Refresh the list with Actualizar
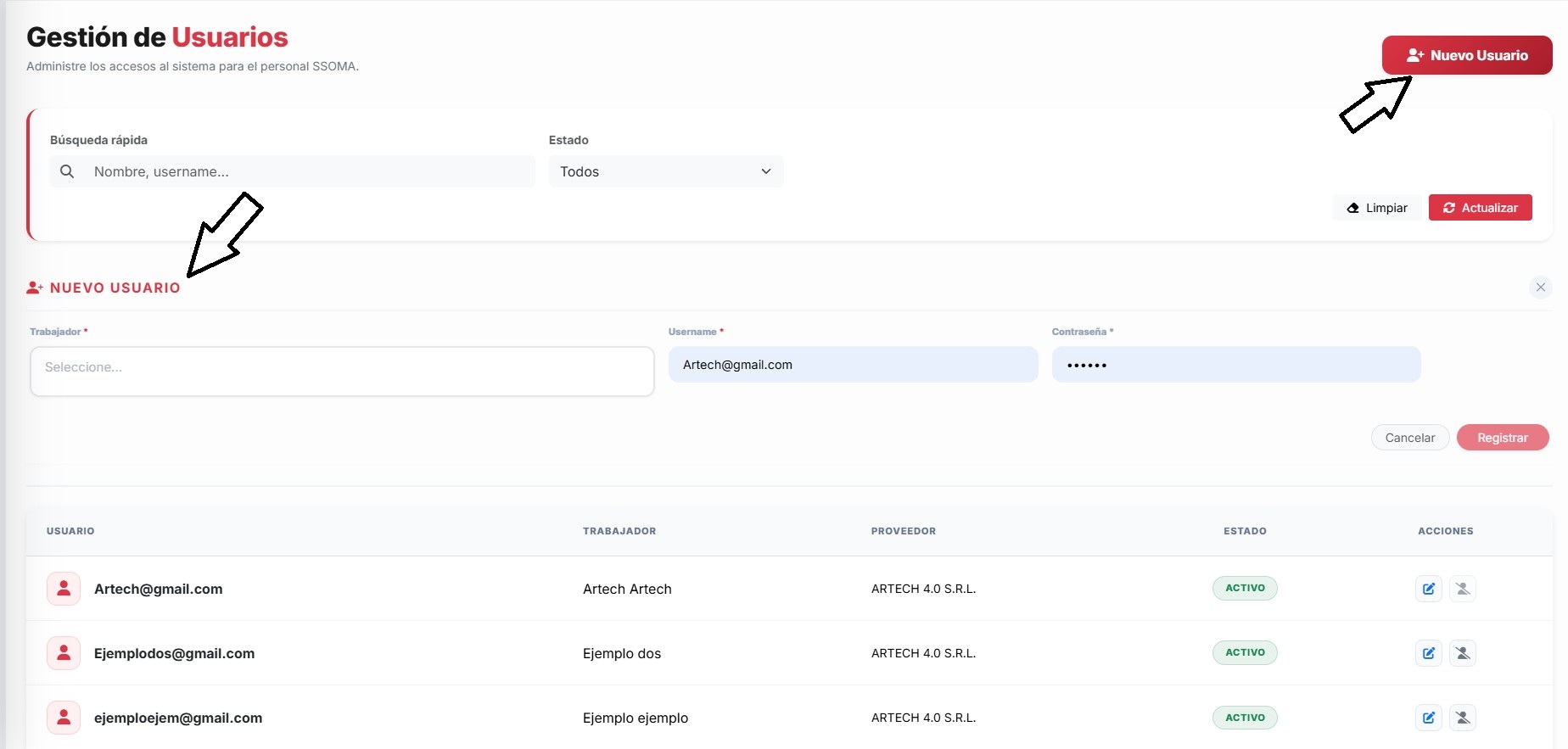1568x749 pixels. coord(1481,208)
